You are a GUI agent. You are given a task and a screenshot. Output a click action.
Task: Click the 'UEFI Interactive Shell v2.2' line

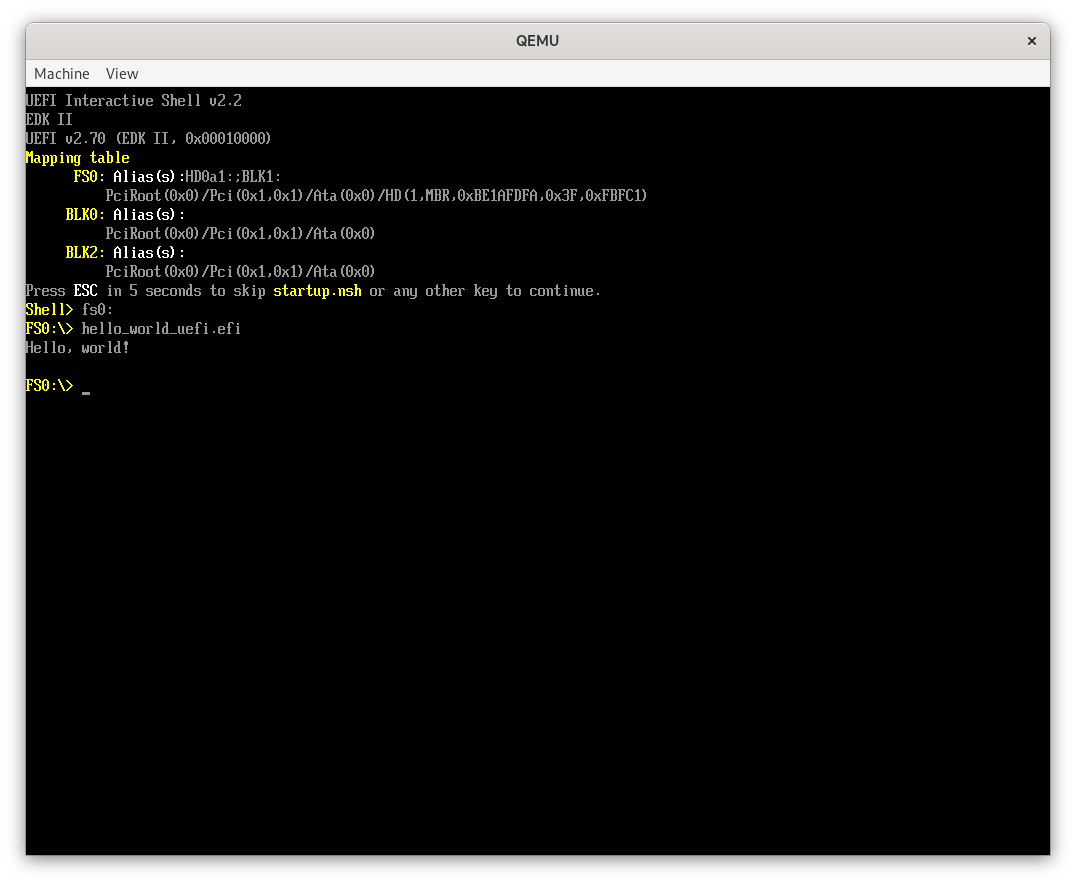click(x=134, y=101)
